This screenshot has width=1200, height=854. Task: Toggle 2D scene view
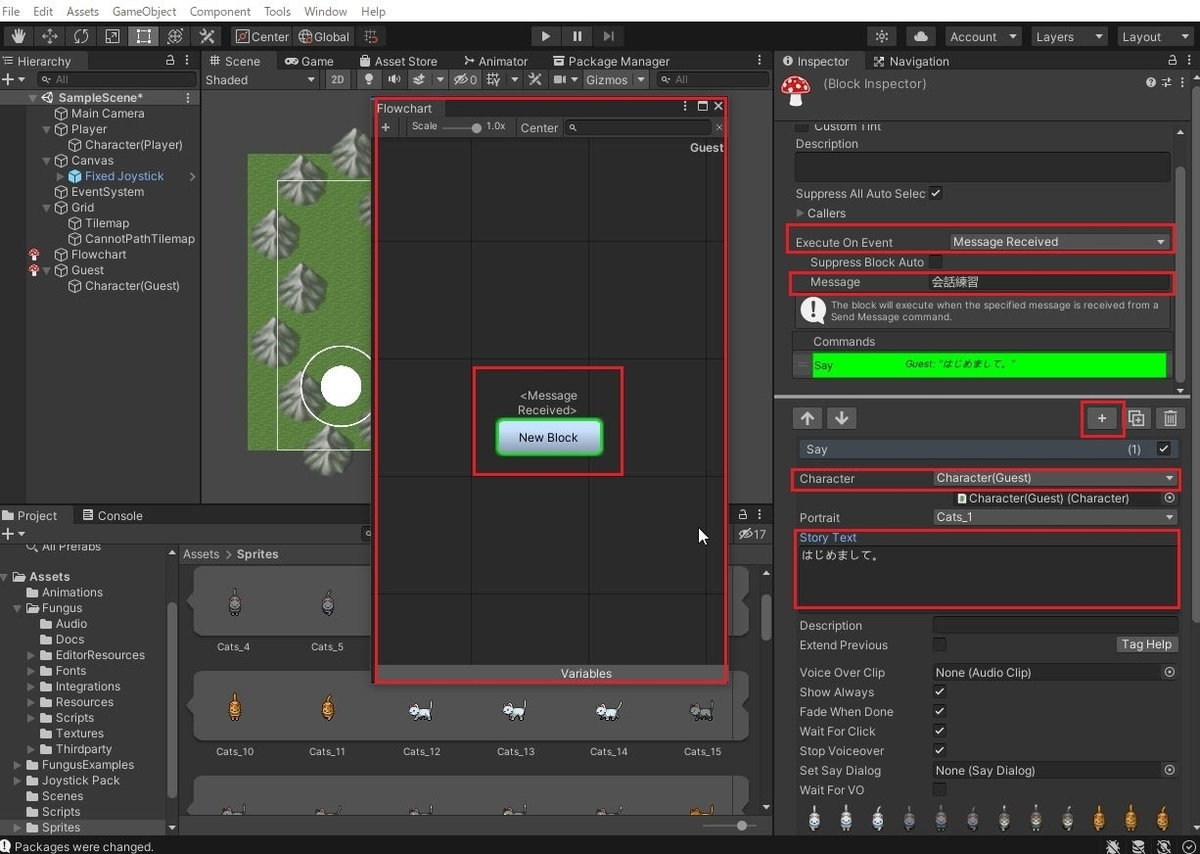tap(338, 80)
